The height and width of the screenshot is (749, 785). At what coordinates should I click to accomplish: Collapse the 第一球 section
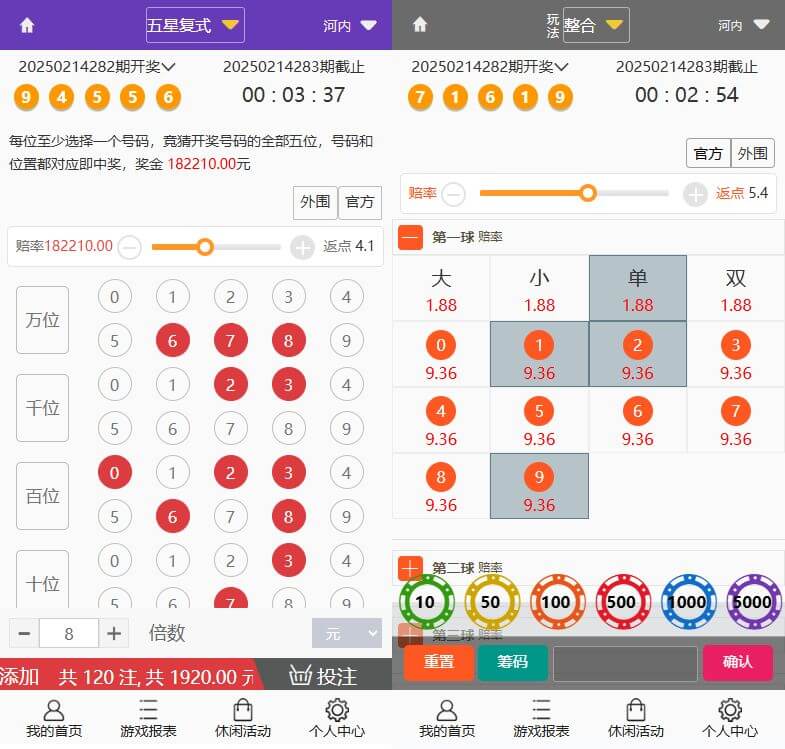[x=410, y=237]
